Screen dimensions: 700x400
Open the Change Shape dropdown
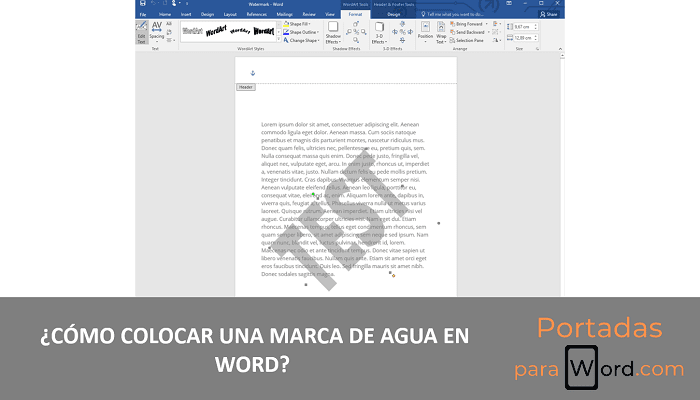tap(302, 40)
